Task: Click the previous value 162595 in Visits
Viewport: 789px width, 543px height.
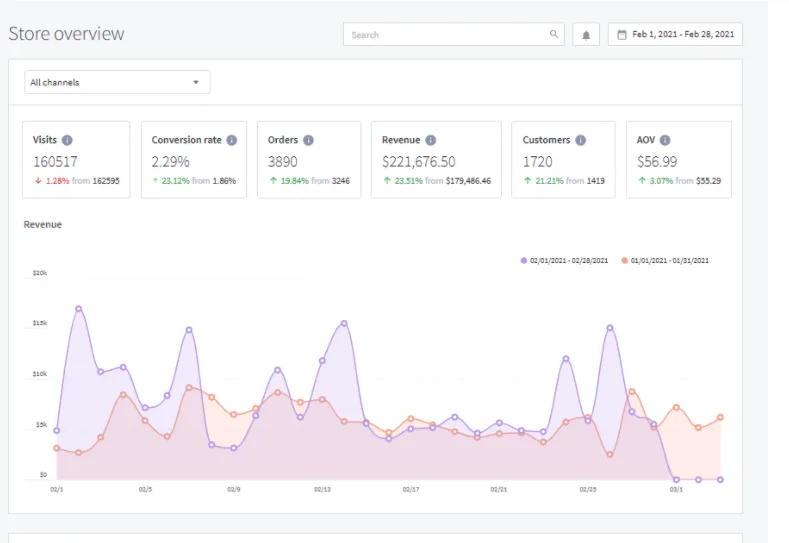Action: click(106, 181)
